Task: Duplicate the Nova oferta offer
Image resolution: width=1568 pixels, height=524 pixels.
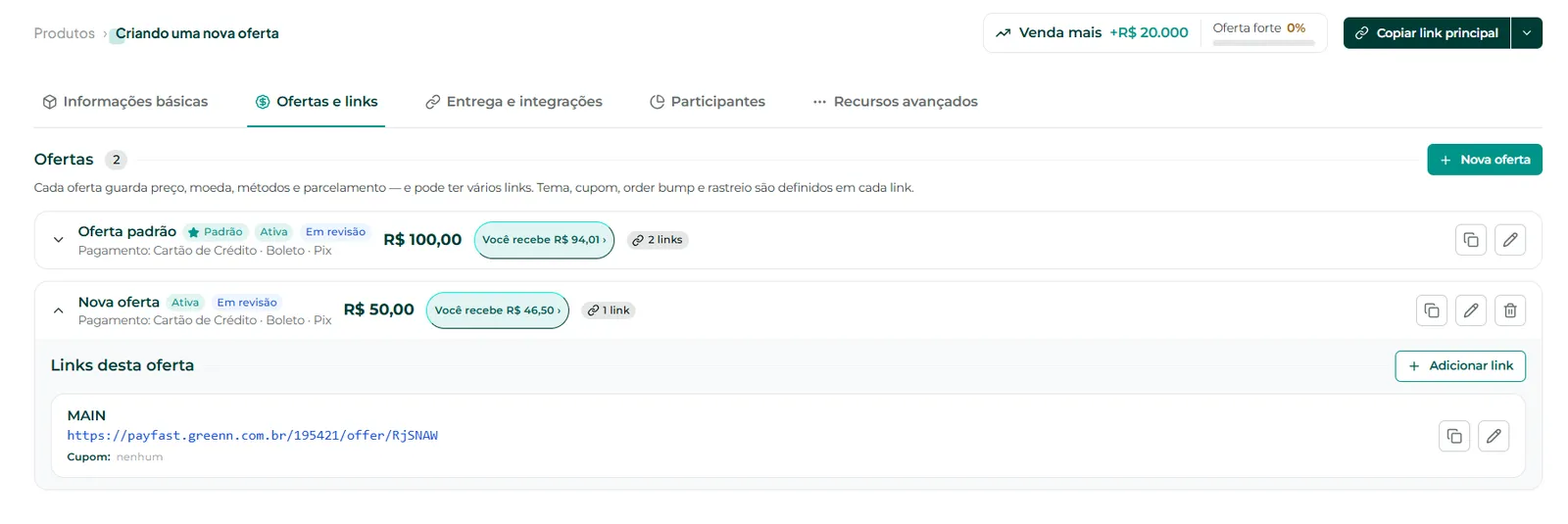Action: pos(1432,310)
